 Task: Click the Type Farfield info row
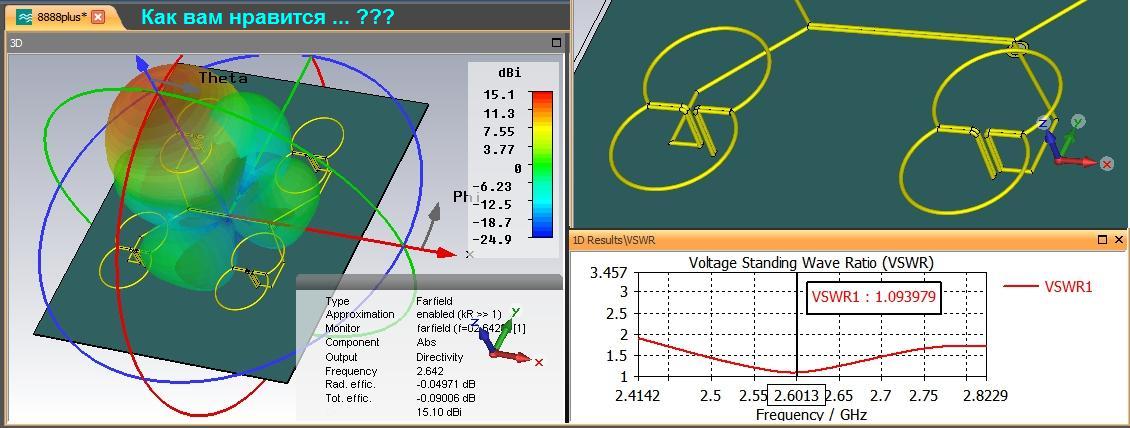[389, 300]
